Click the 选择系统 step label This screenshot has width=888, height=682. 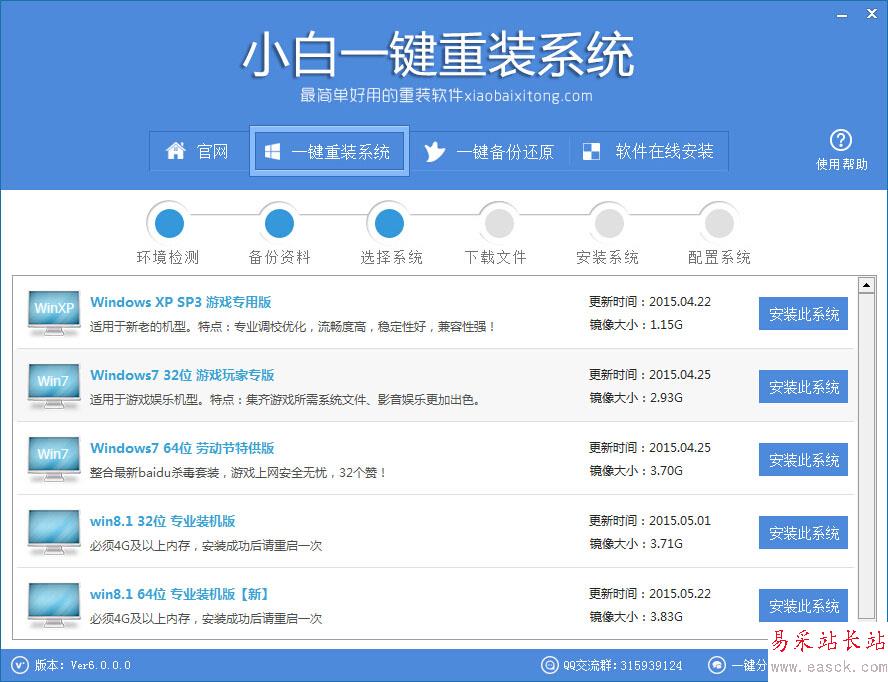click(391, 258)
